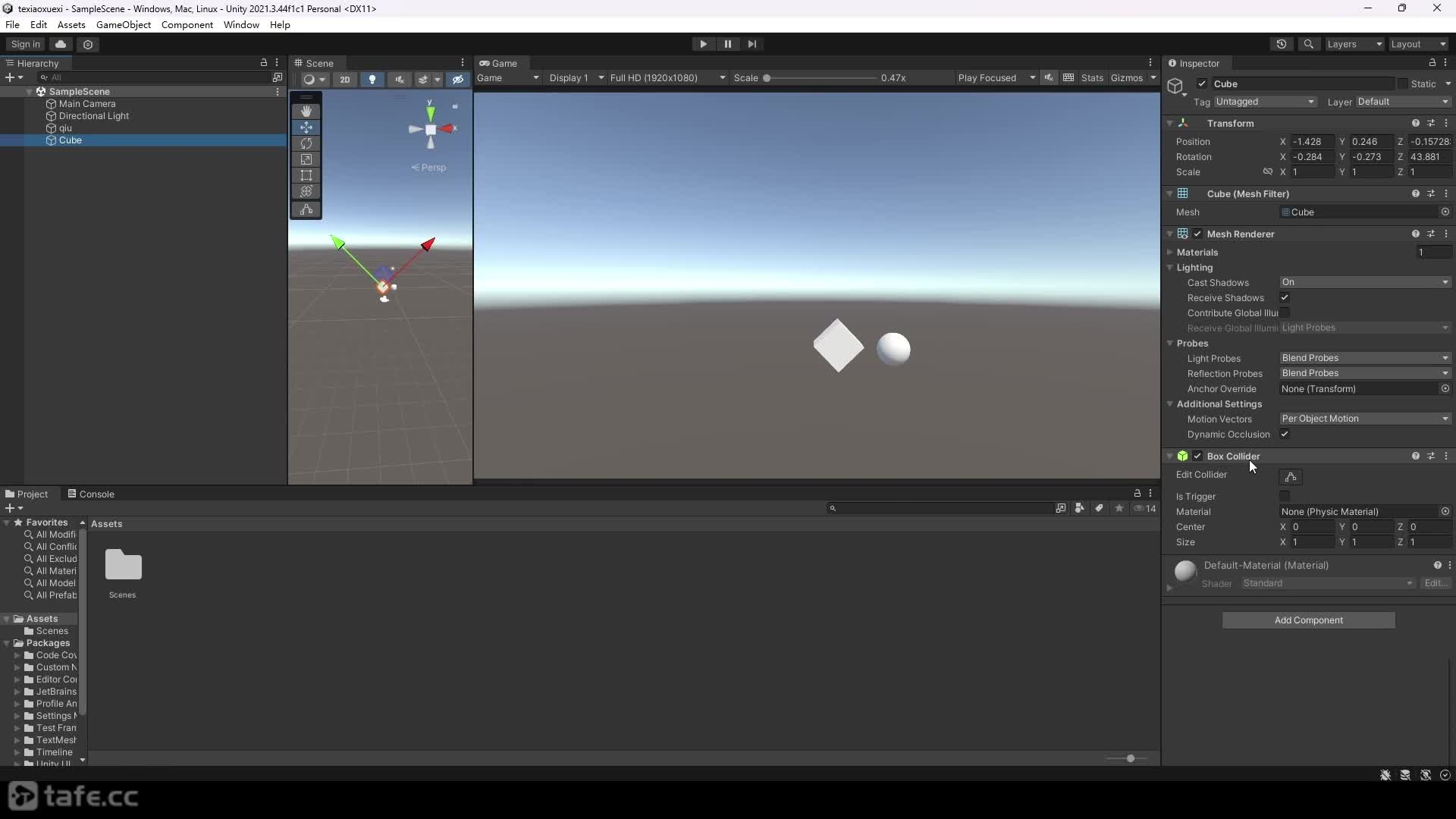The width and height of the screenshot is (1456, 819).
Task: Expand the Materials section in Mesh Renderer
Action: pos(1170,253)
